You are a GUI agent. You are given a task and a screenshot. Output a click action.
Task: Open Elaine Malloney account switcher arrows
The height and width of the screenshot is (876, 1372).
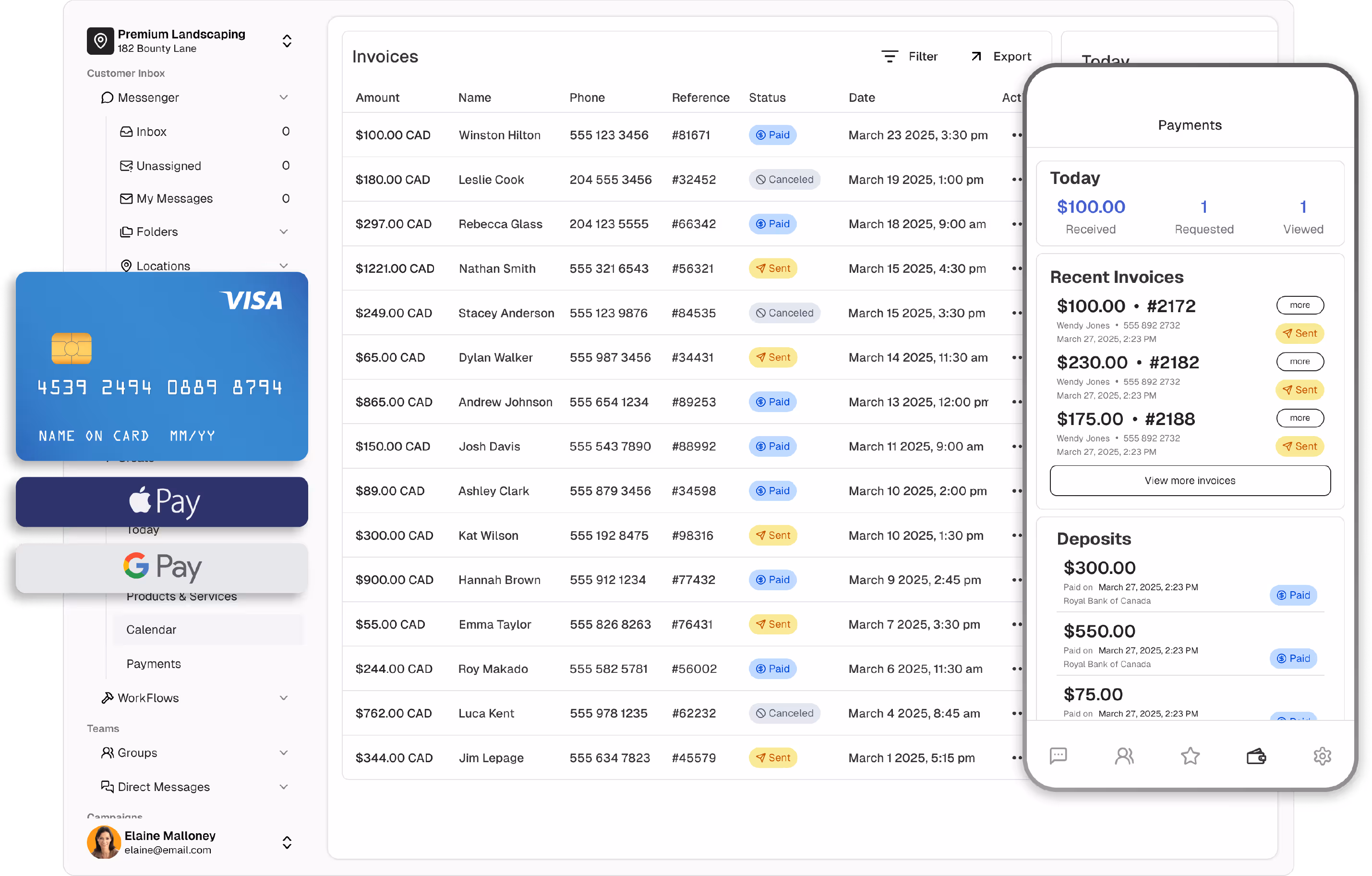coord(287,843)
